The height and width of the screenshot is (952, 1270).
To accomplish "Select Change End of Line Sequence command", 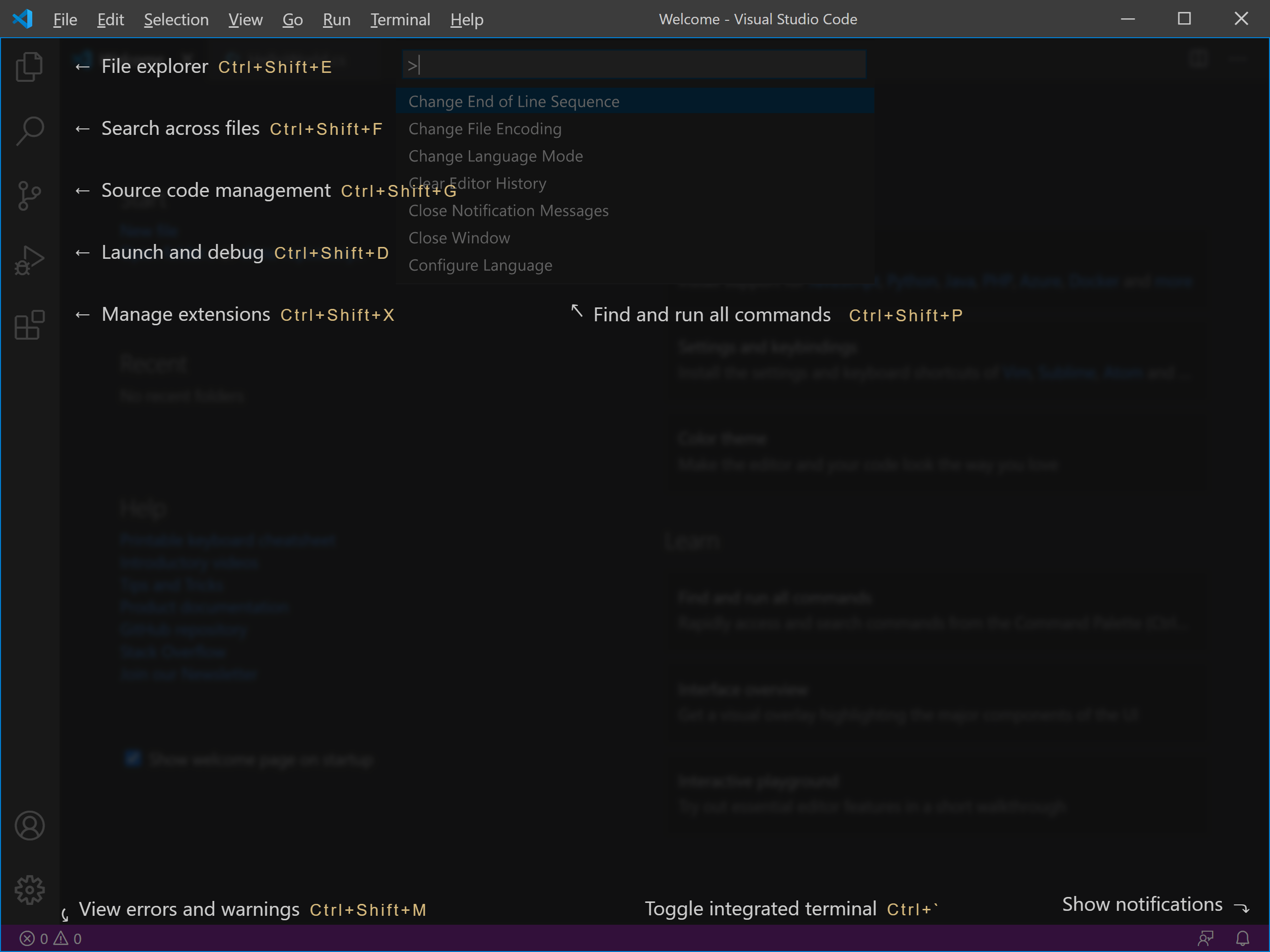I will (514, 102).
